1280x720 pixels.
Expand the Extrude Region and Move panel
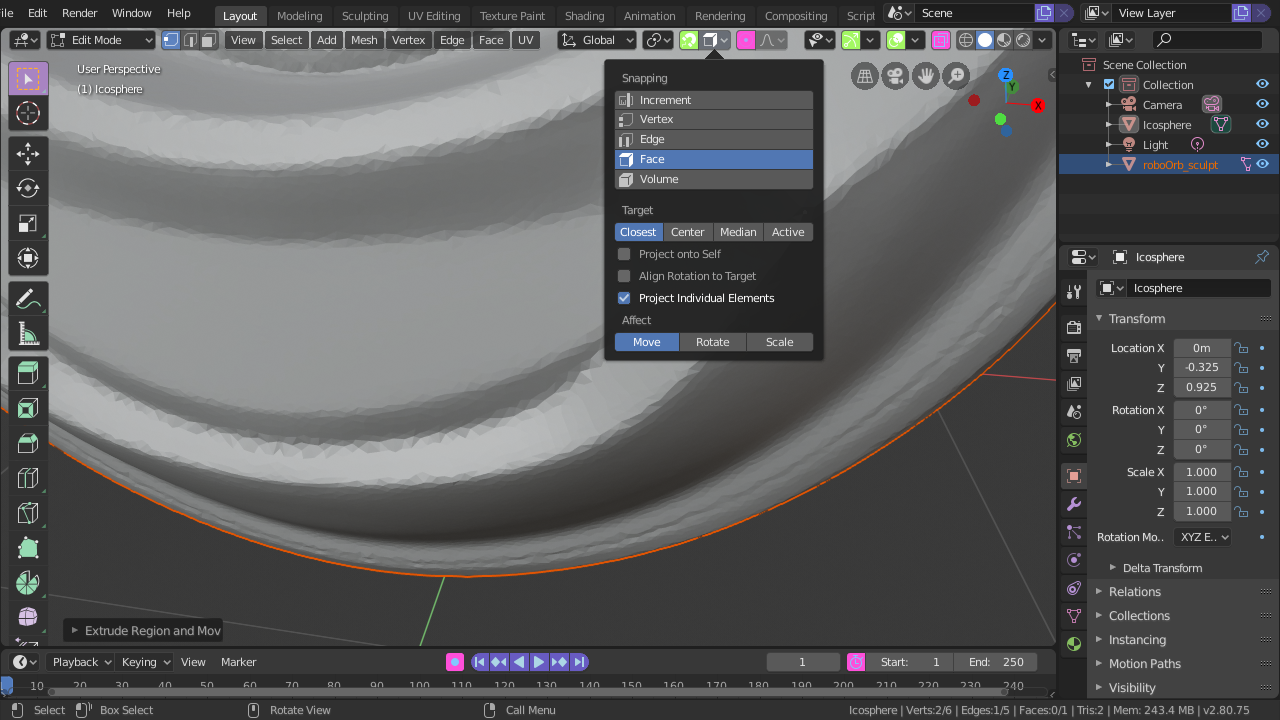pyautogui.click(x=143, y=630)
